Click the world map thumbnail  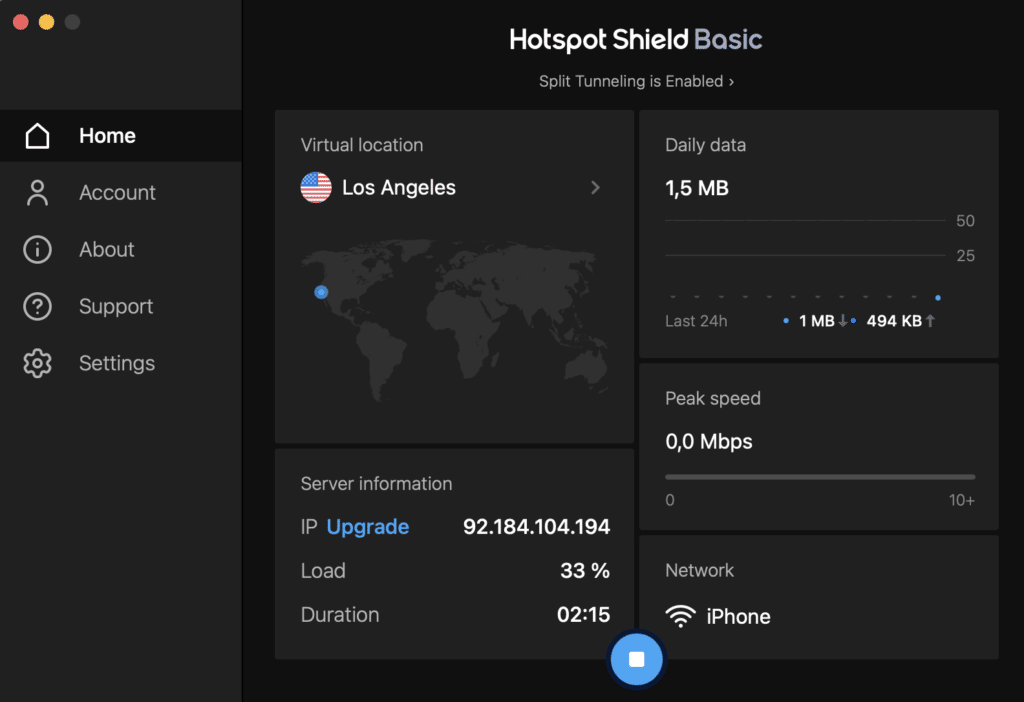(x=455, y=320)
